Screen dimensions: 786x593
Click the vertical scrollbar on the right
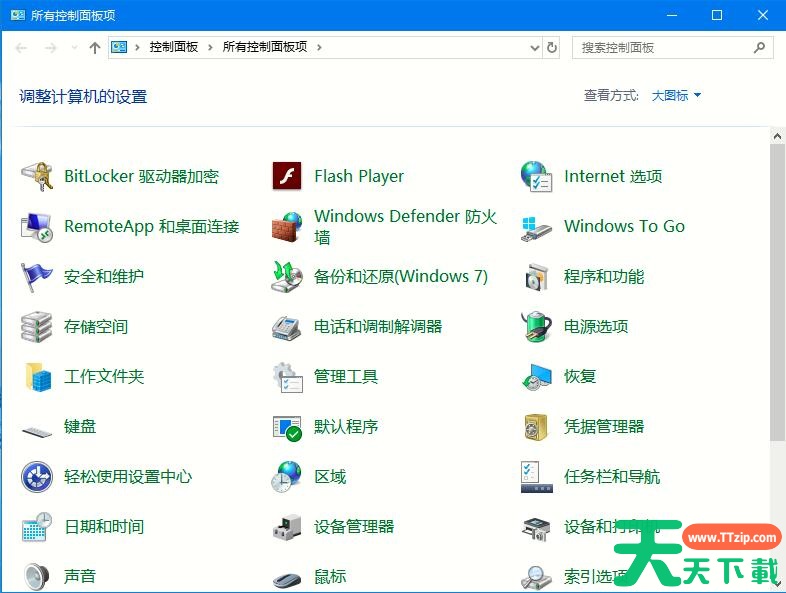coord(777,290)
